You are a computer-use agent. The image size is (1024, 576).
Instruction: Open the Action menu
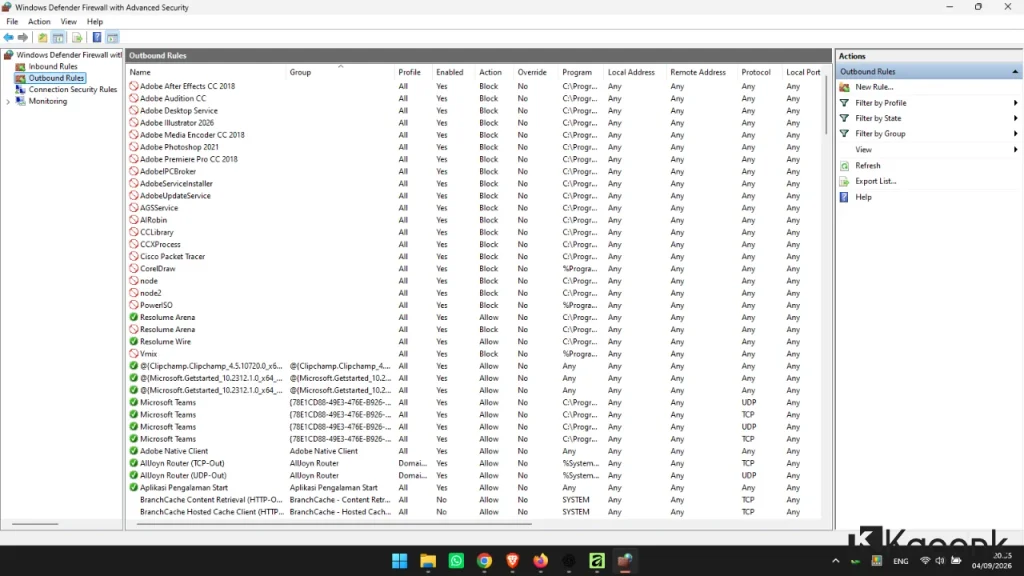click(x=39, y=22)
